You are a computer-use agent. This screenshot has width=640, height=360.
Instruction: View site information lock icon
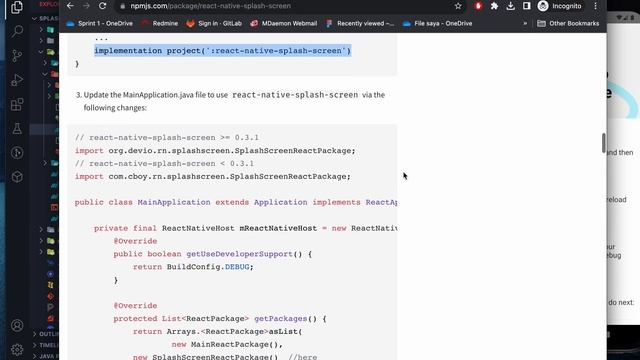[x=122, y=6]
